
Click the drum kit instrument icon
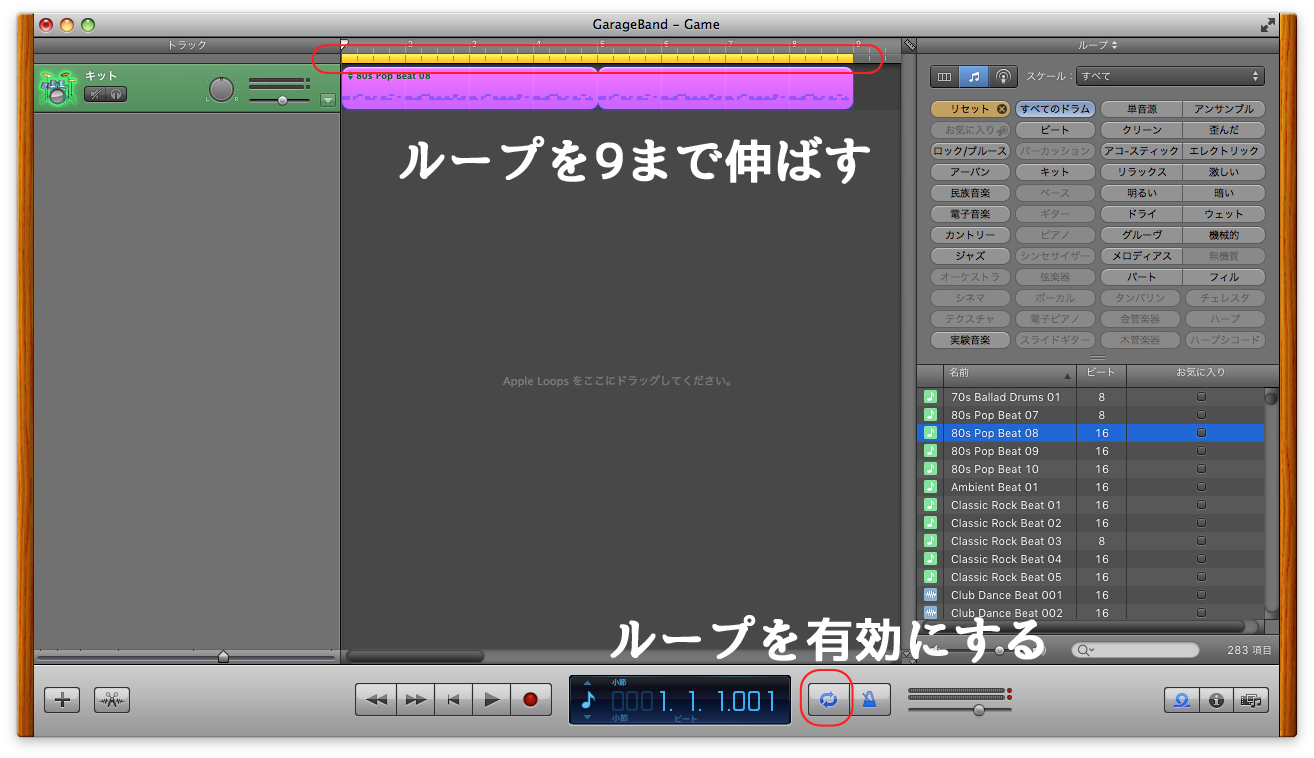[x=56, y=88]
